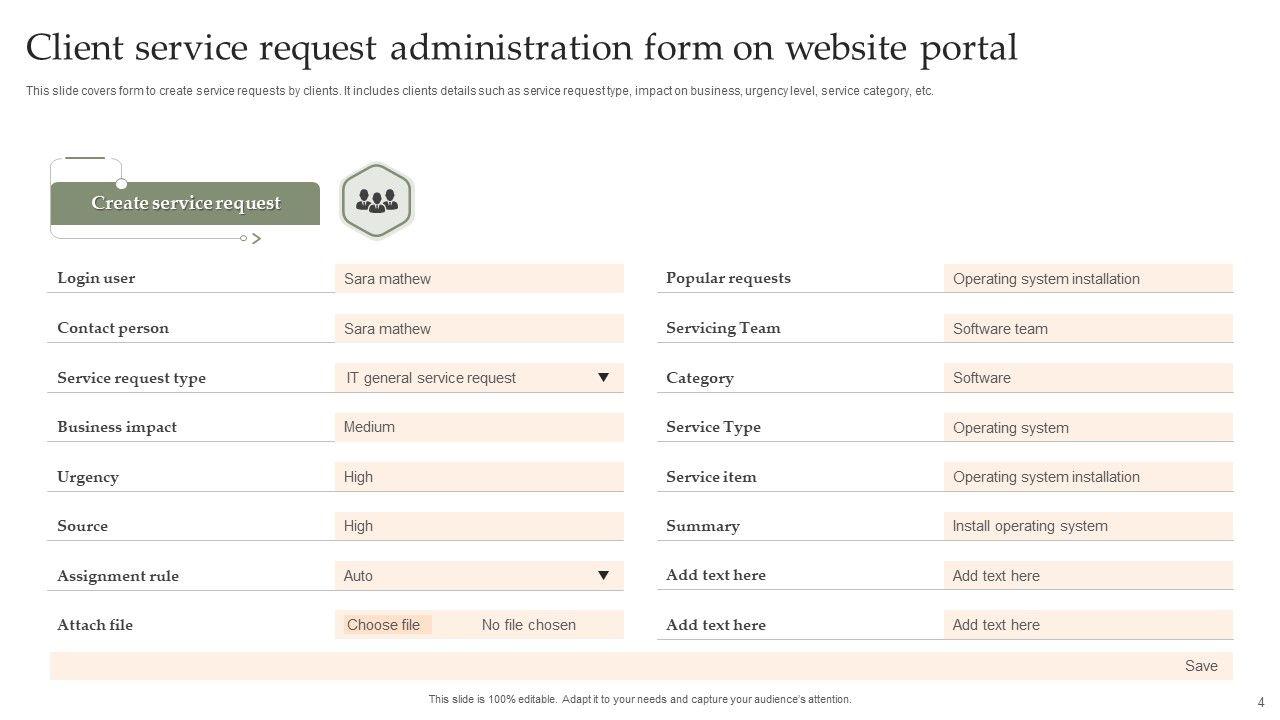This screenshot has width=1280, height=720.
Task: Click the No file chosen text
Action: pyautogui.click(x=528, y=625)
